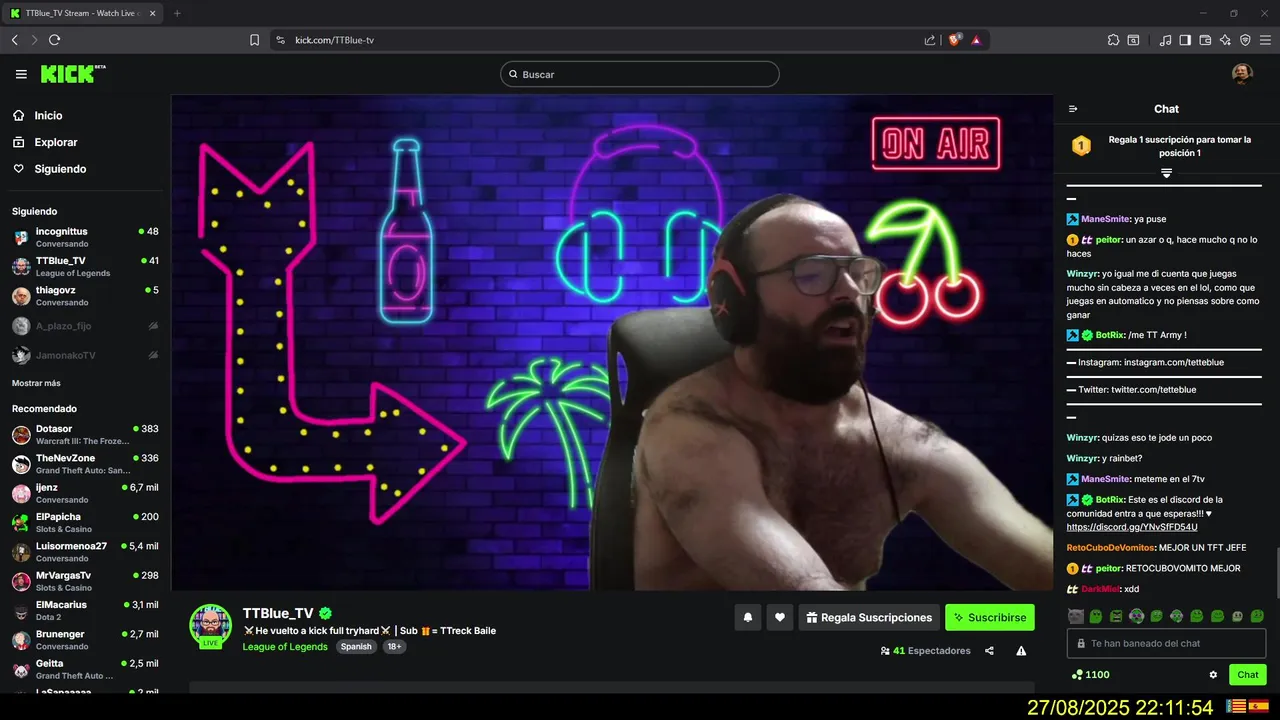
Task: Open the Leo AI sparkle icon
Action: [x=1225, y=40]
